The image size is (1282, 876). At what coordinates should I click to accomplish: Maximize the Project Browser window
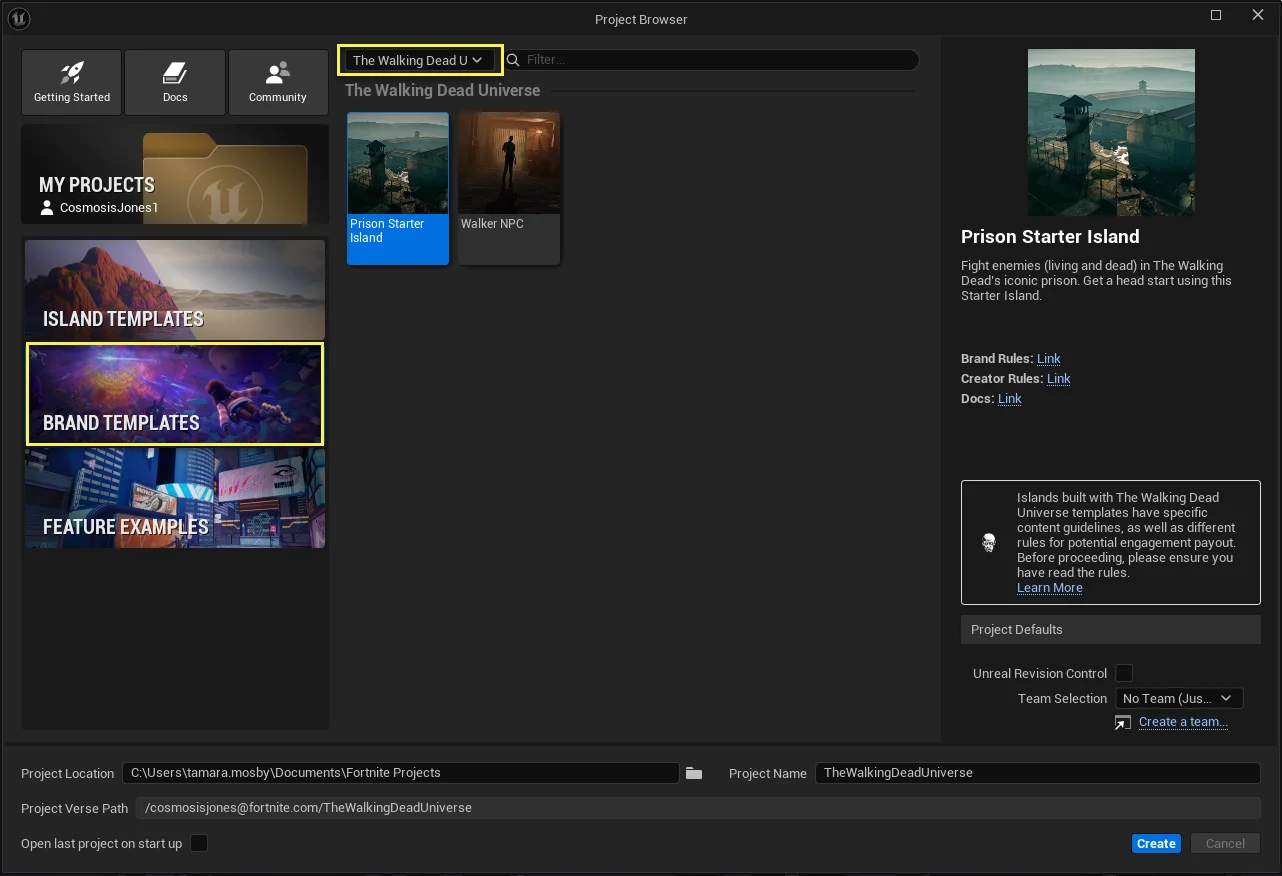[1216, 15]
